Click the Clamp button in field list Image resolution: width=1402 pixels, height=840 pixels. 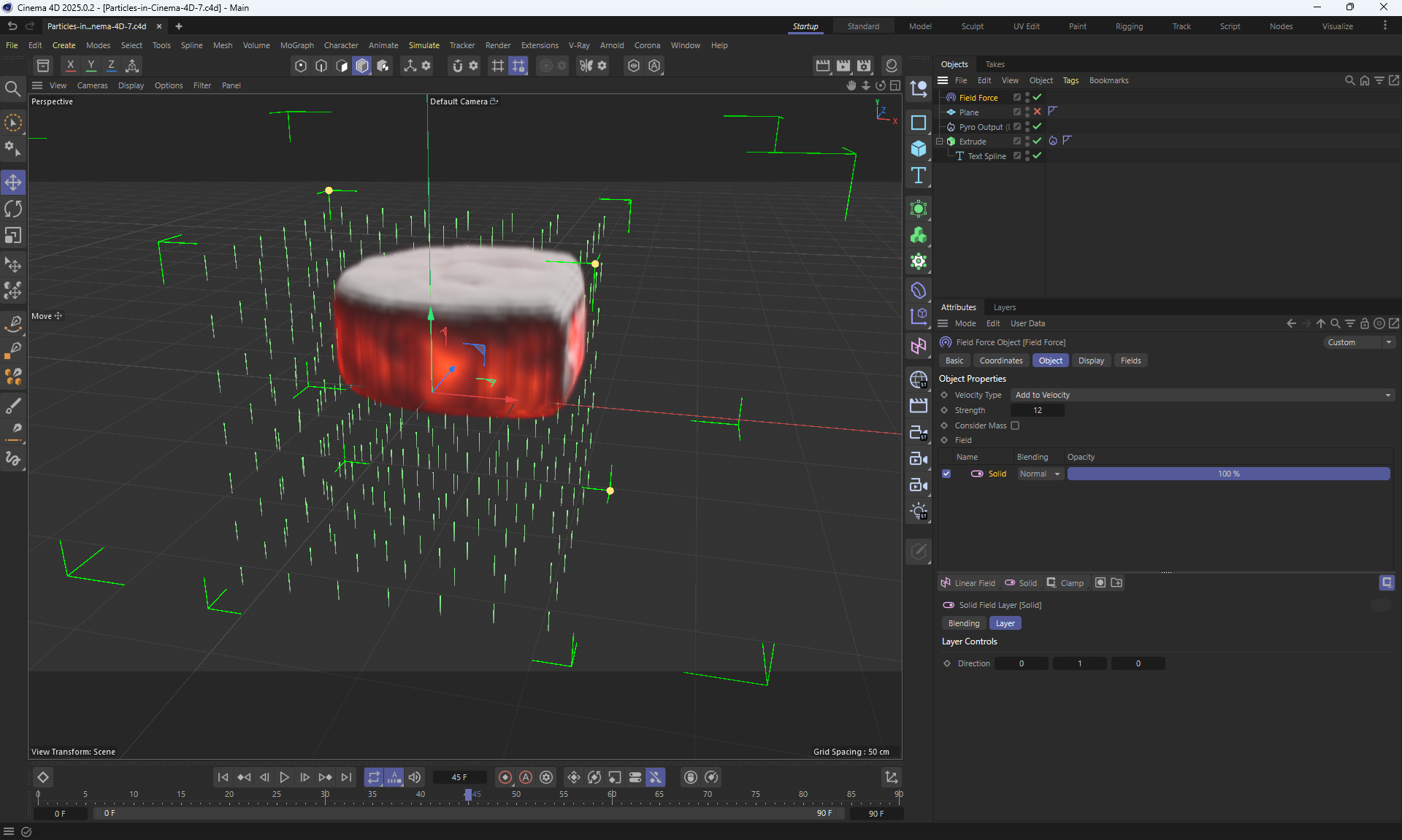1065,583
